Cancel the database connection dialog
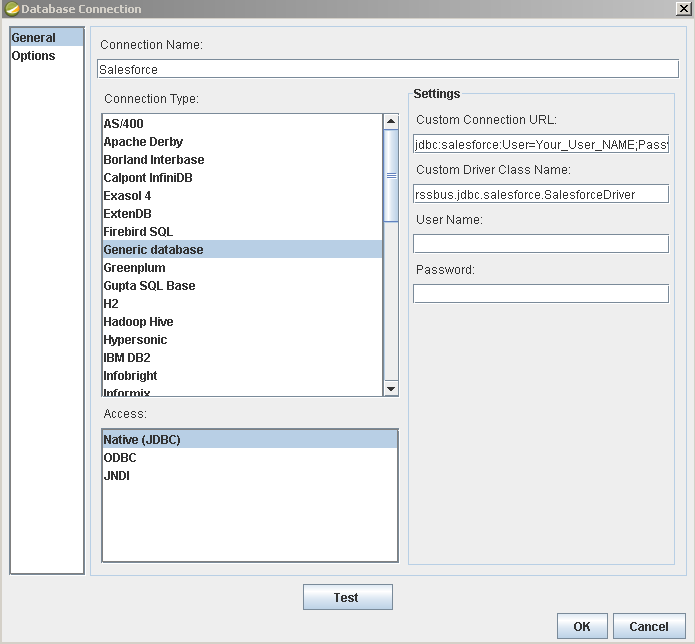 (648, 626)
